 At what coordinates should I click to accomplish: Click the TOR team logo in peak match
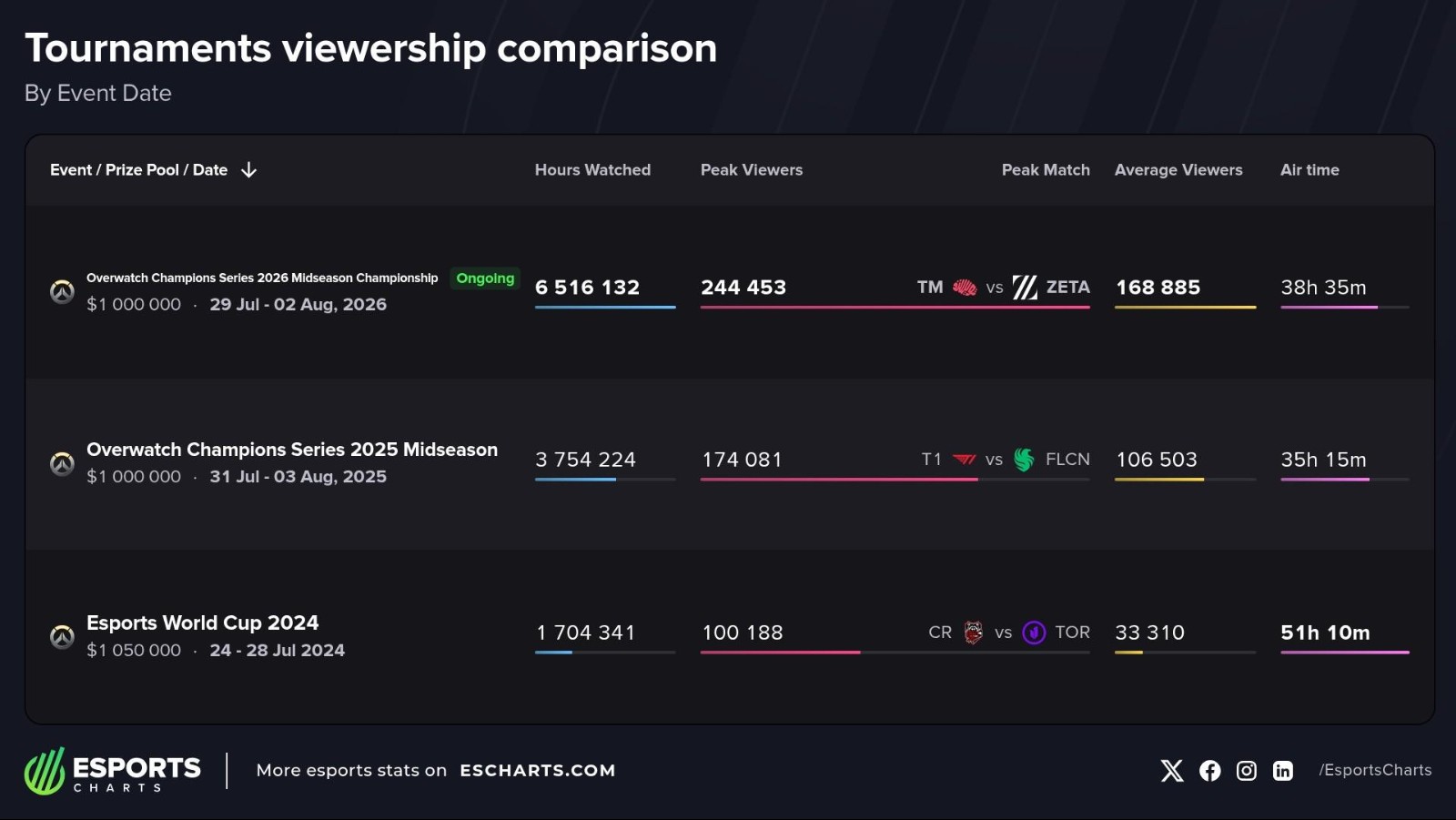(x=1034, y=633)
